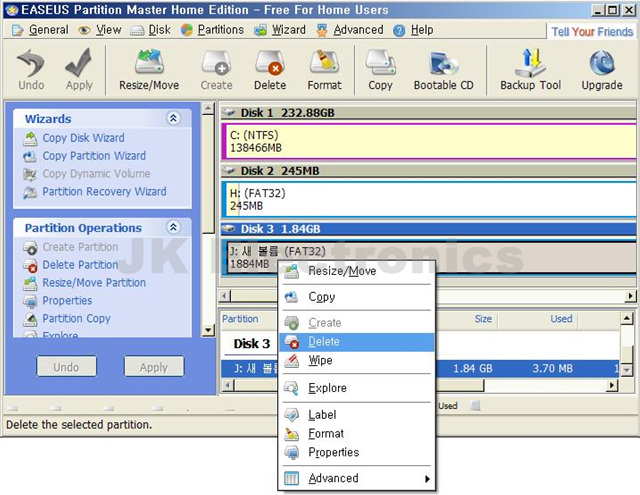640x495 pixels.
Task: Choose Create in context menu
Action: (357, 323)
